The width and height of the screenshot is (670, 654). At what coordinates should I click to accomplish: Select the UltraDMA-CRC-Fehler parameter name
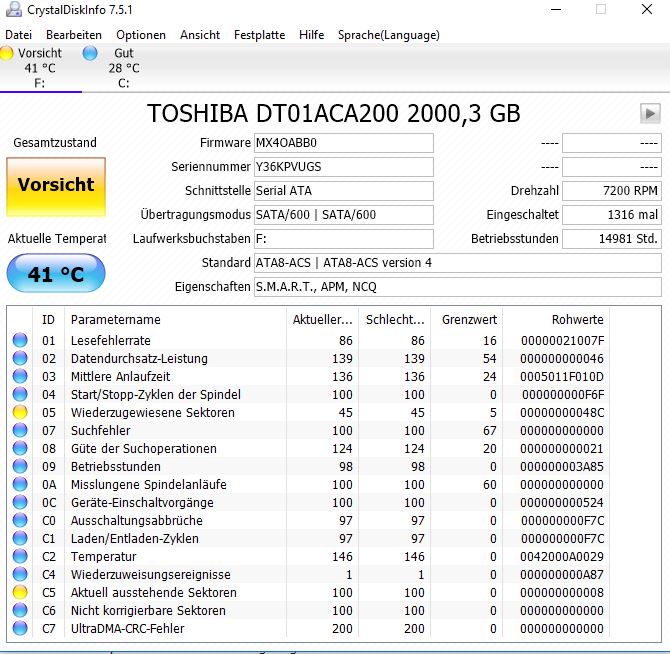tap(127, 628)
